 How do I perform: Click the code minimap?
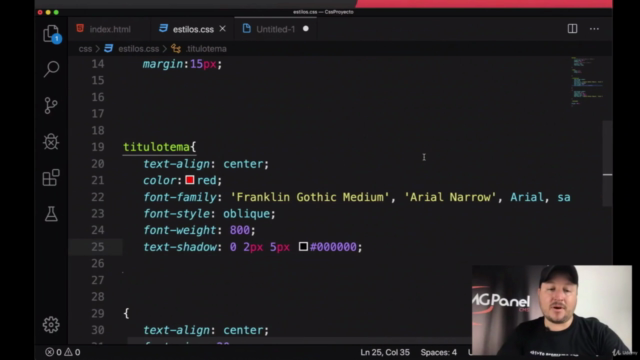[587, 82]
